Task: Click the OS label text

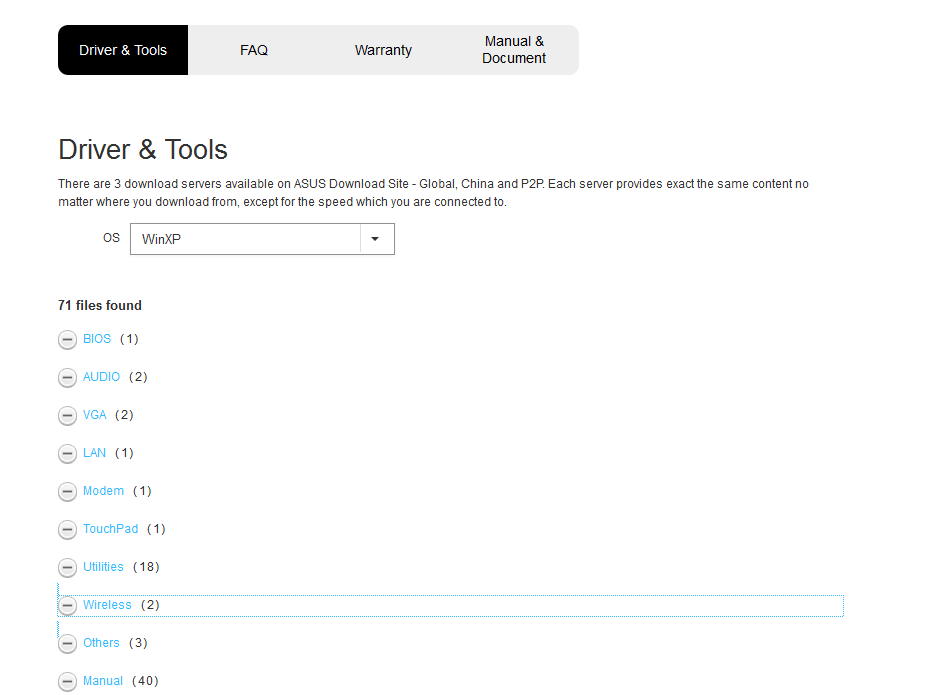Action: point(111,238)
